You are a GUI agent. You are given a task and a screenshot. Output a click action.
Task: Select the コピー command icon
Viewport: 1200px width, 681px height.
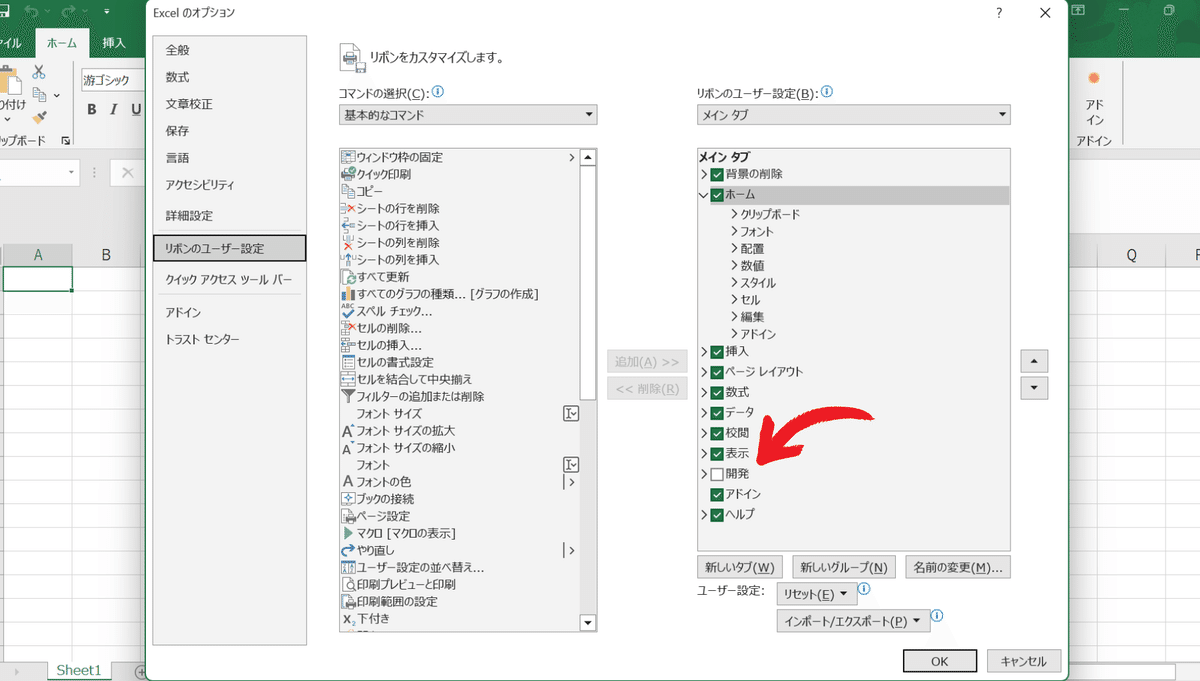[x=348, y=191]
